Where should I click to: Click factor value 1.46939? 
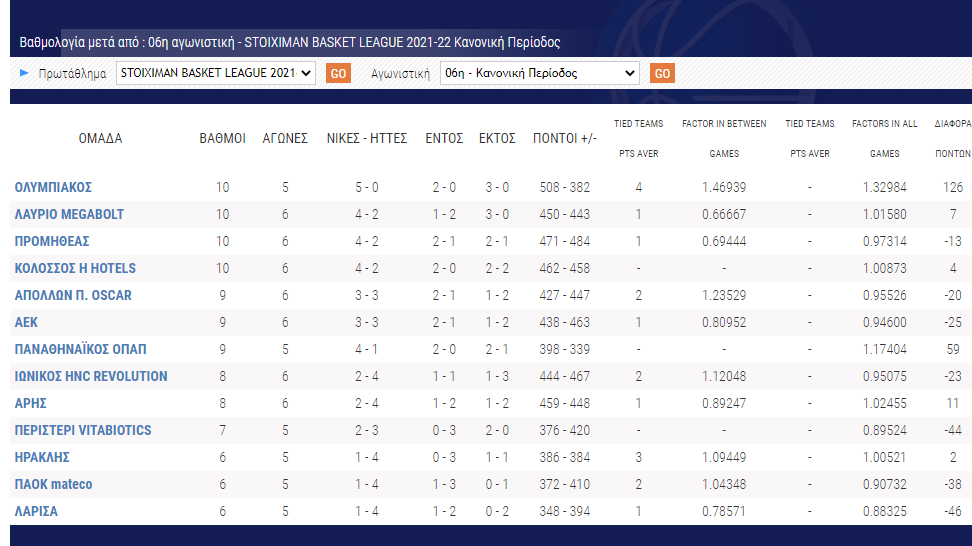(724, 187)
